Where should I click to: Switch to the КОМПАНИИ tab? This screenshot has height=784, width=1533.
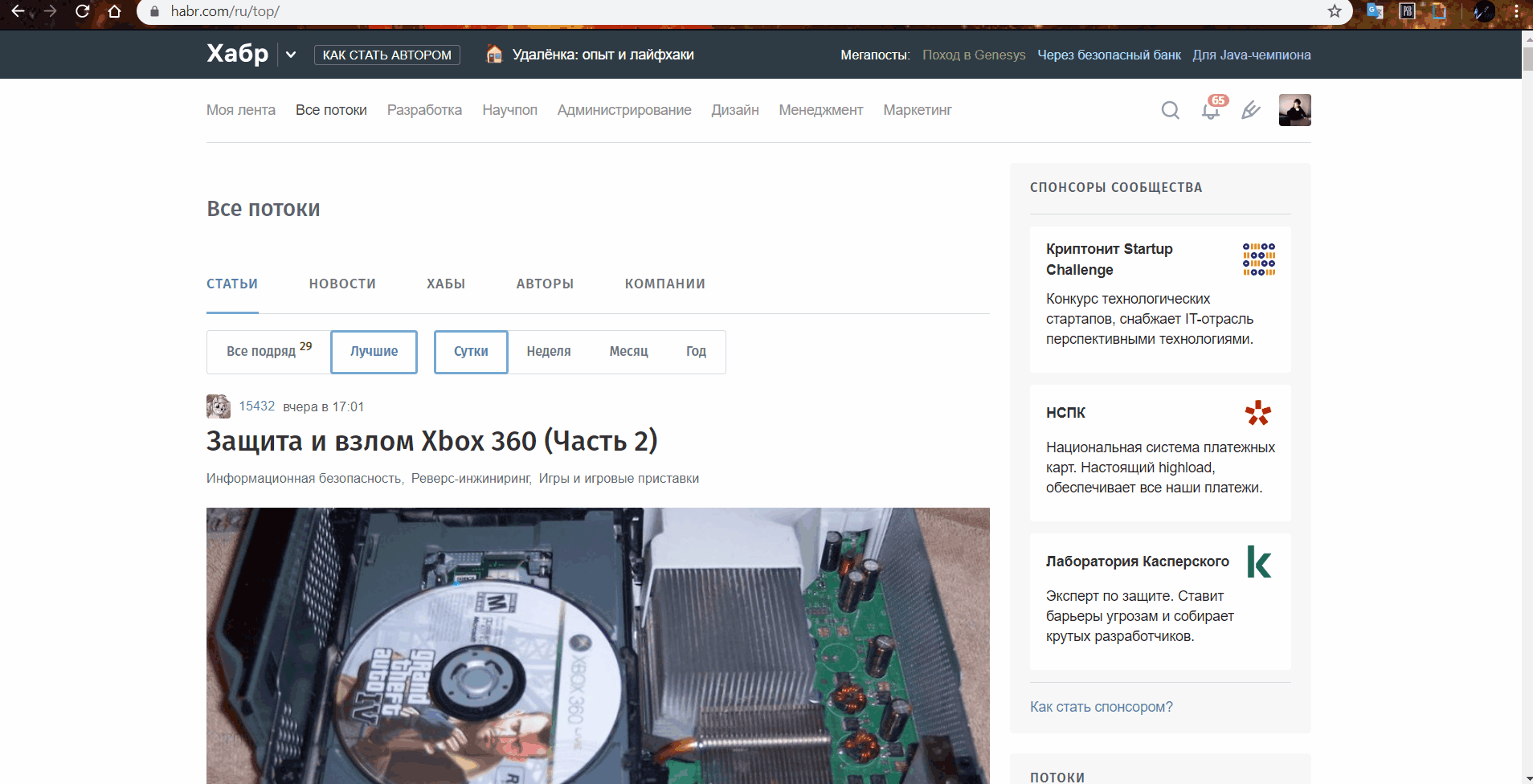(665, 284)
